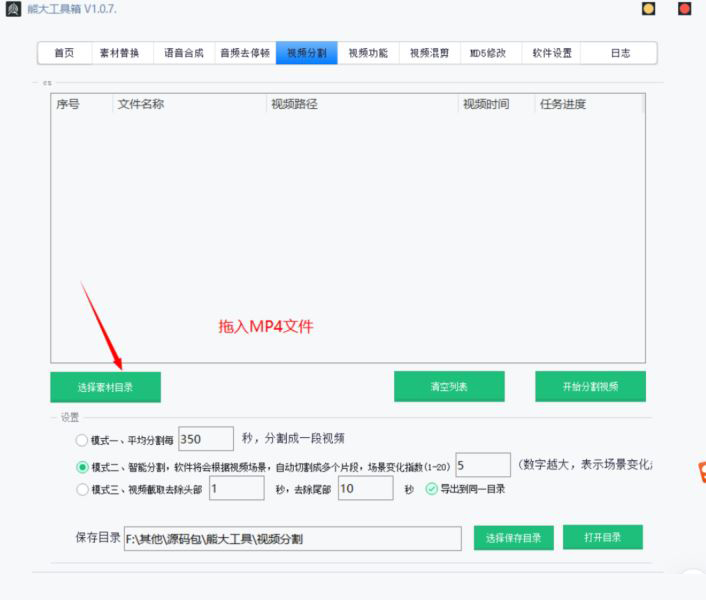This screenshot has width=706, height=600.
Task: Click the 选择素材目录 button
Action: (105, 387)
